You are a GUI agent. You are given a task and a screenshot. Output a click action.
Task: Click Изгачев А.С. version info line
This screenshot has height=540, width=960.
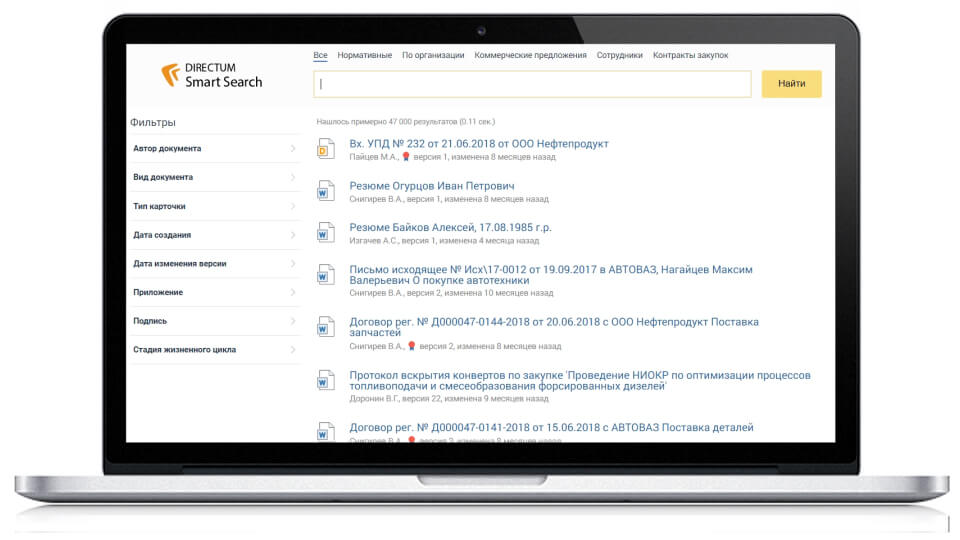coord(444,241)
